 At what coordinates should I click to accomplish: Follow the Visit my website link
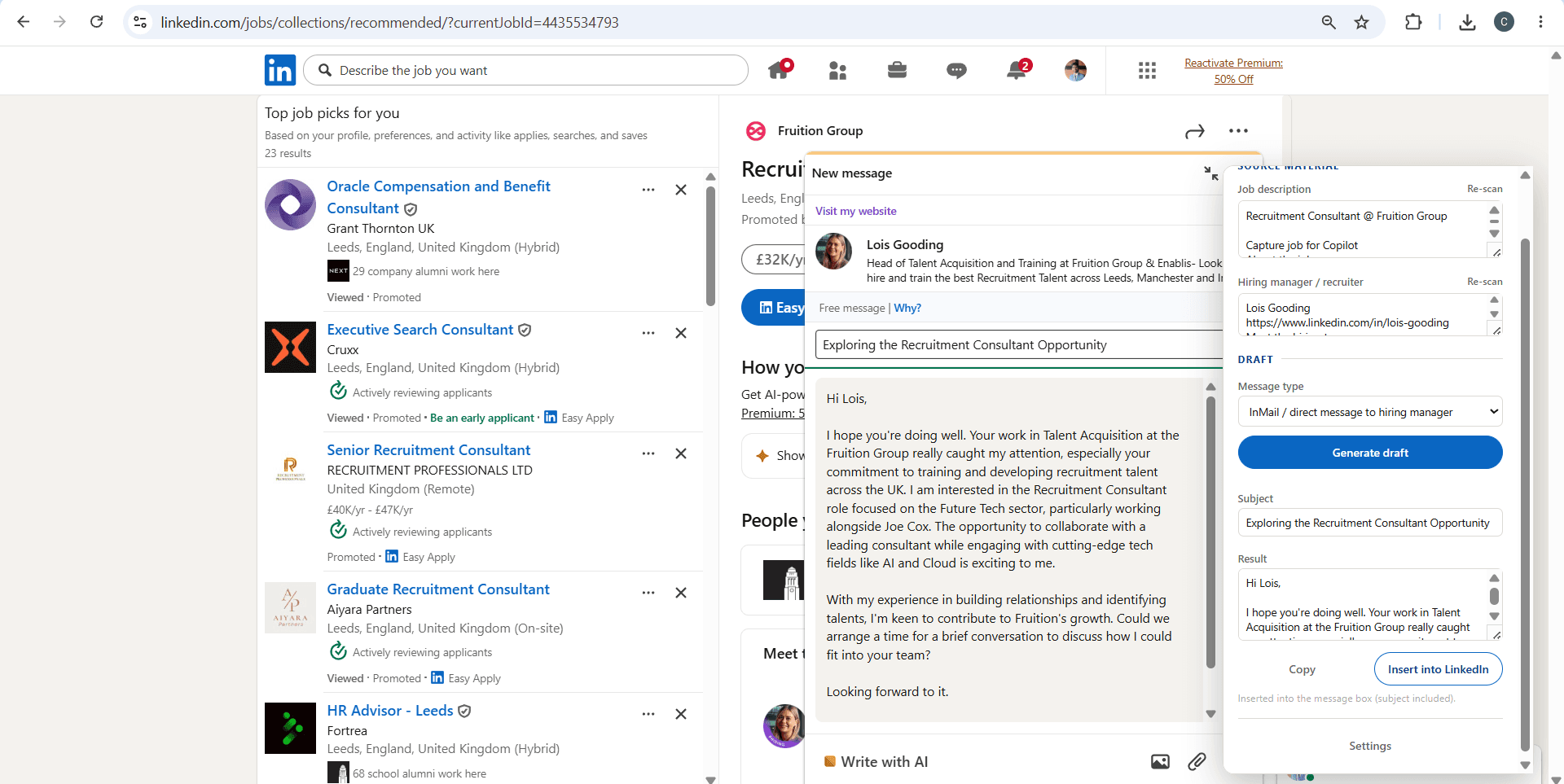856,211
